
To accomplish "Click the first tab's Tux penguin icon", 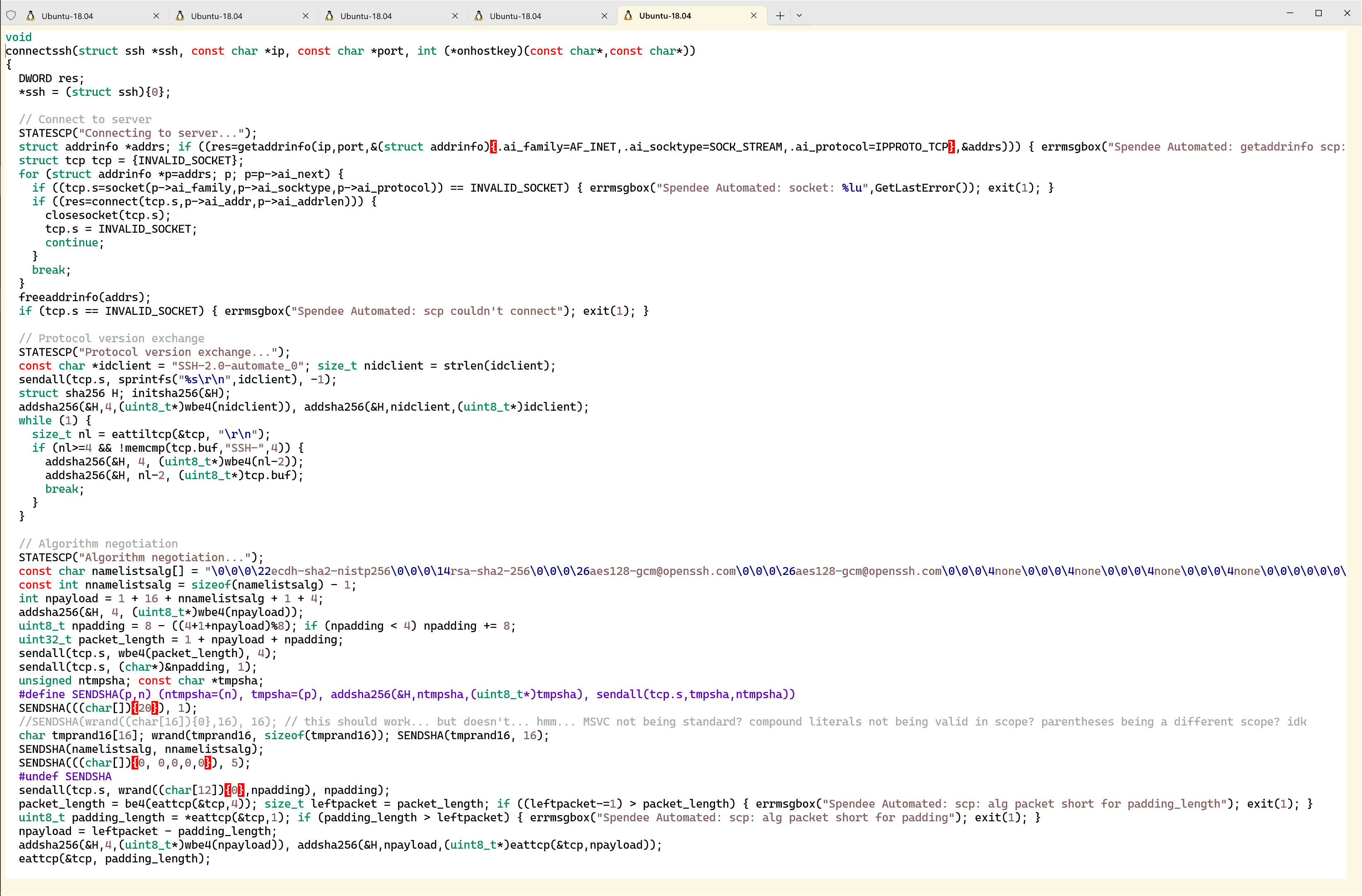I will pyautogui.click(x=30, y=15).
